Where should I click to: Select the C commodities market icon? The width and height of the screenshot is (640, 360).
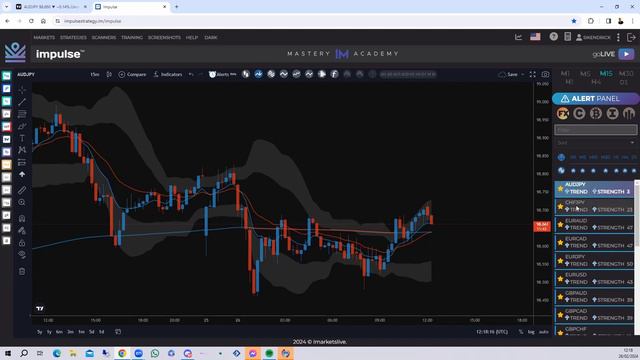pos(579,113)
